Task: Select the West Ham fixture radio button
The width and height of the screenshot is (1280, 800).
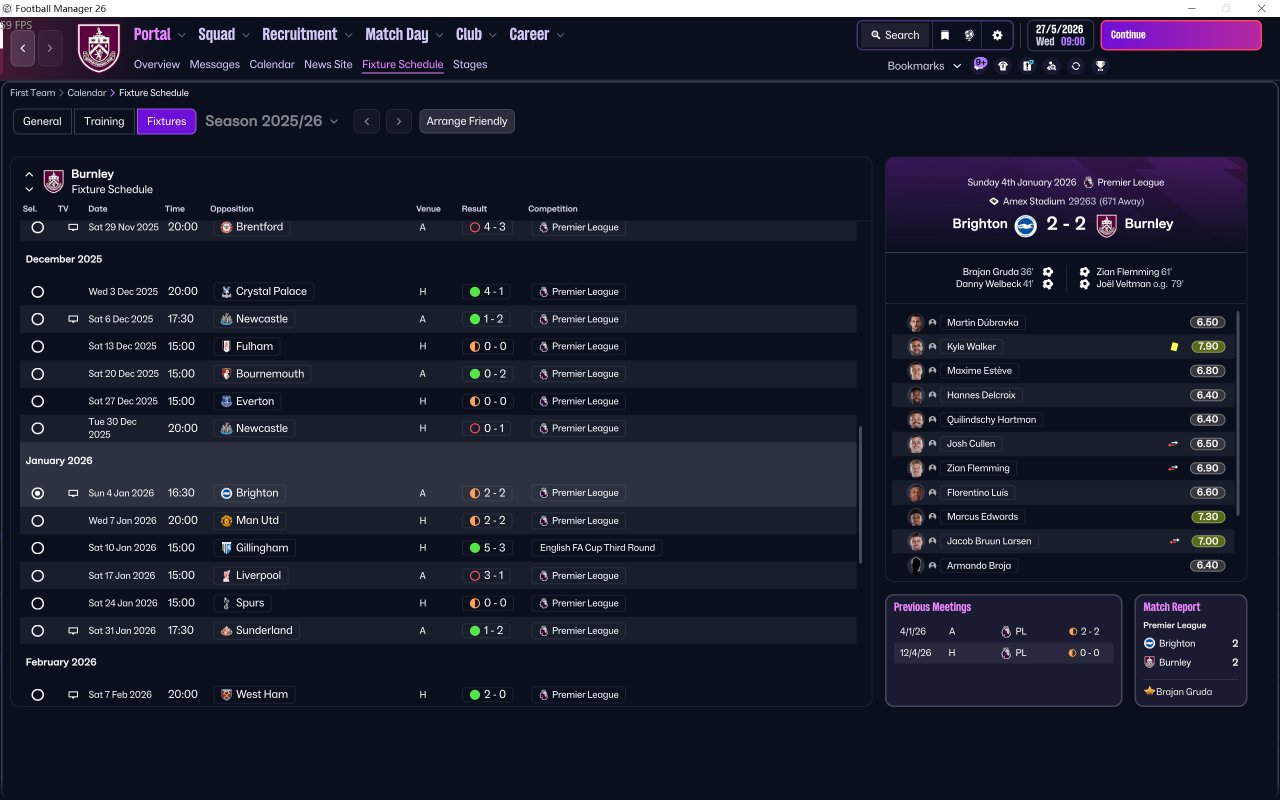Action: [x=37, y=695]
